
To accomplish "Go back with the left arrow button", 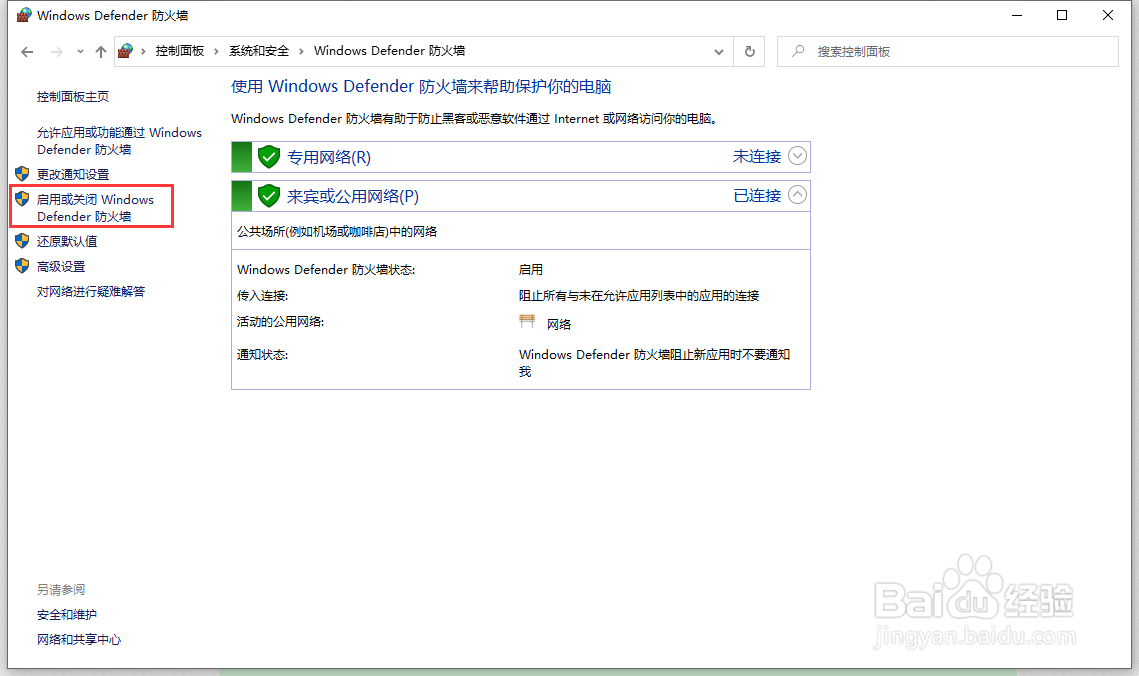I will 27,52.
